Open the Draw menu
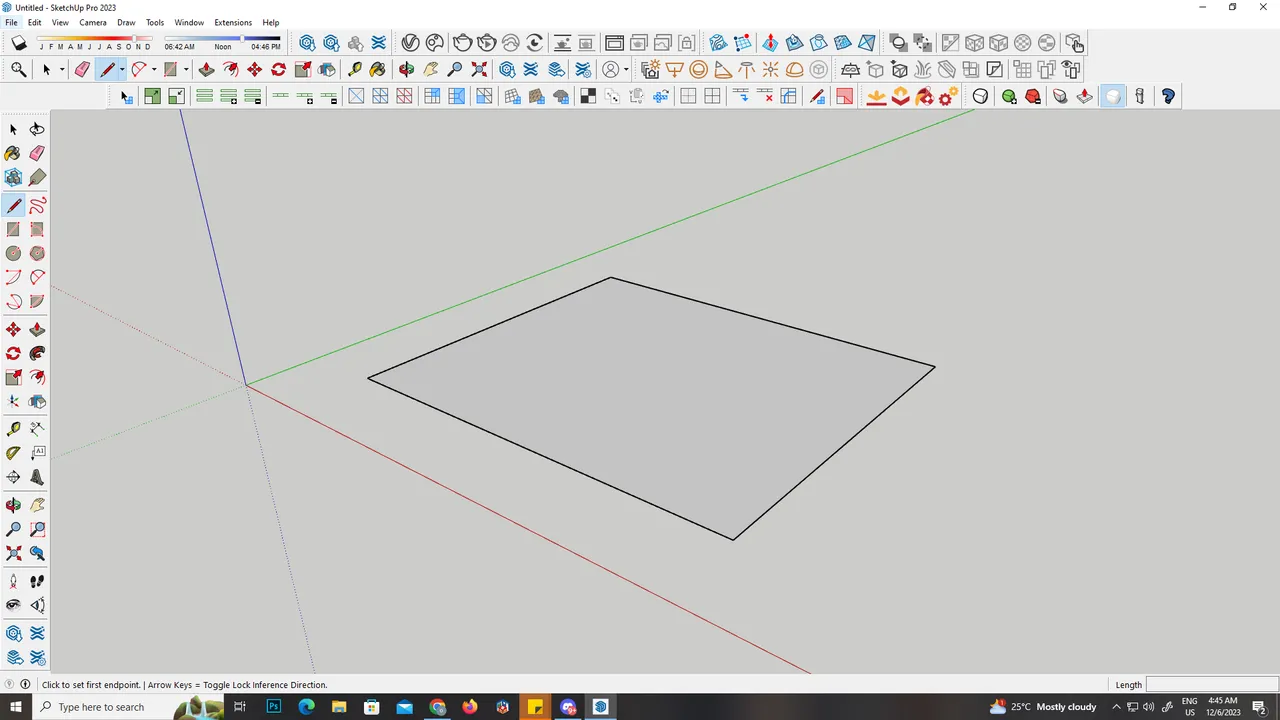The height and width of the screenshot is (720, 1280). (126, 22)
